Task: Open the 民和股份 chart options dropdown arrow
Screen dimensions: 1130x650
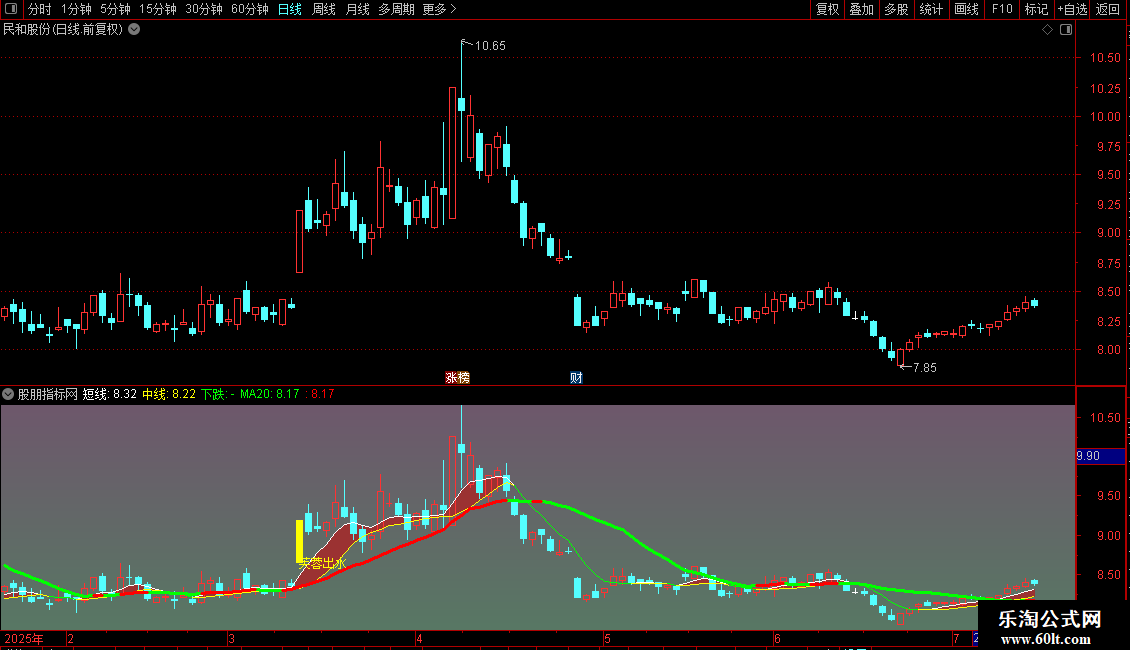Action: 134,30
